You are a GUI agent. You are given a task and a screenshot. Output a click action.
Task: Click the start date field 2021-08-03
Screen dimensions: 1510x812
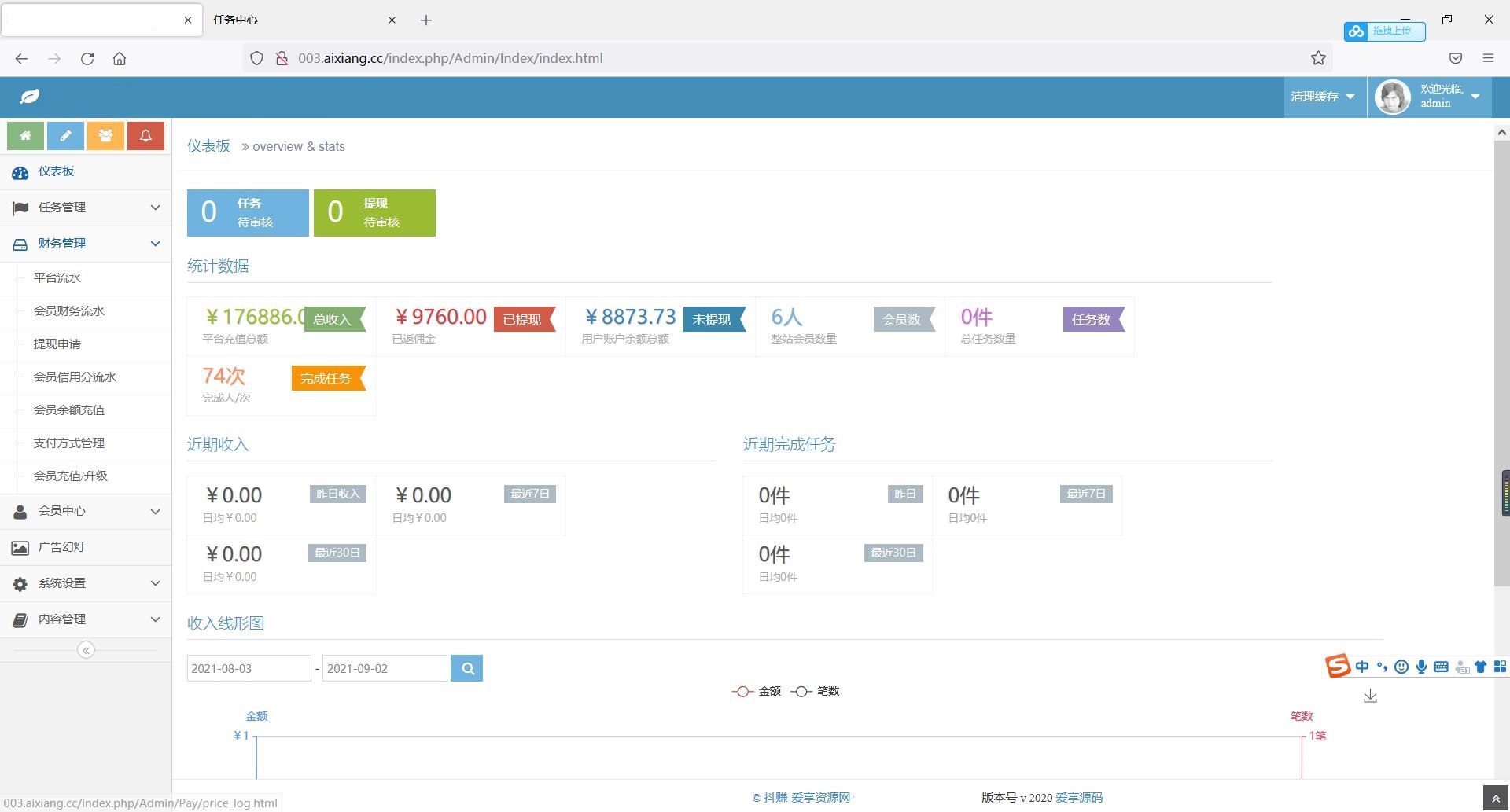pyautogui.click(x=249, y=669)
